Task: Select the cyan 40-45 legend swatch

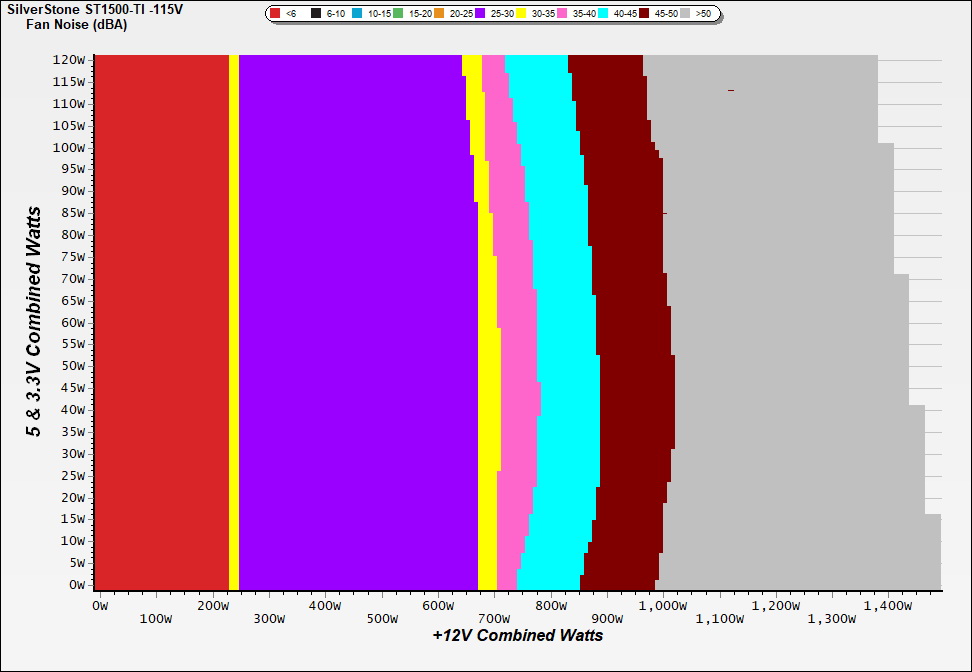Action: [604, 14]
